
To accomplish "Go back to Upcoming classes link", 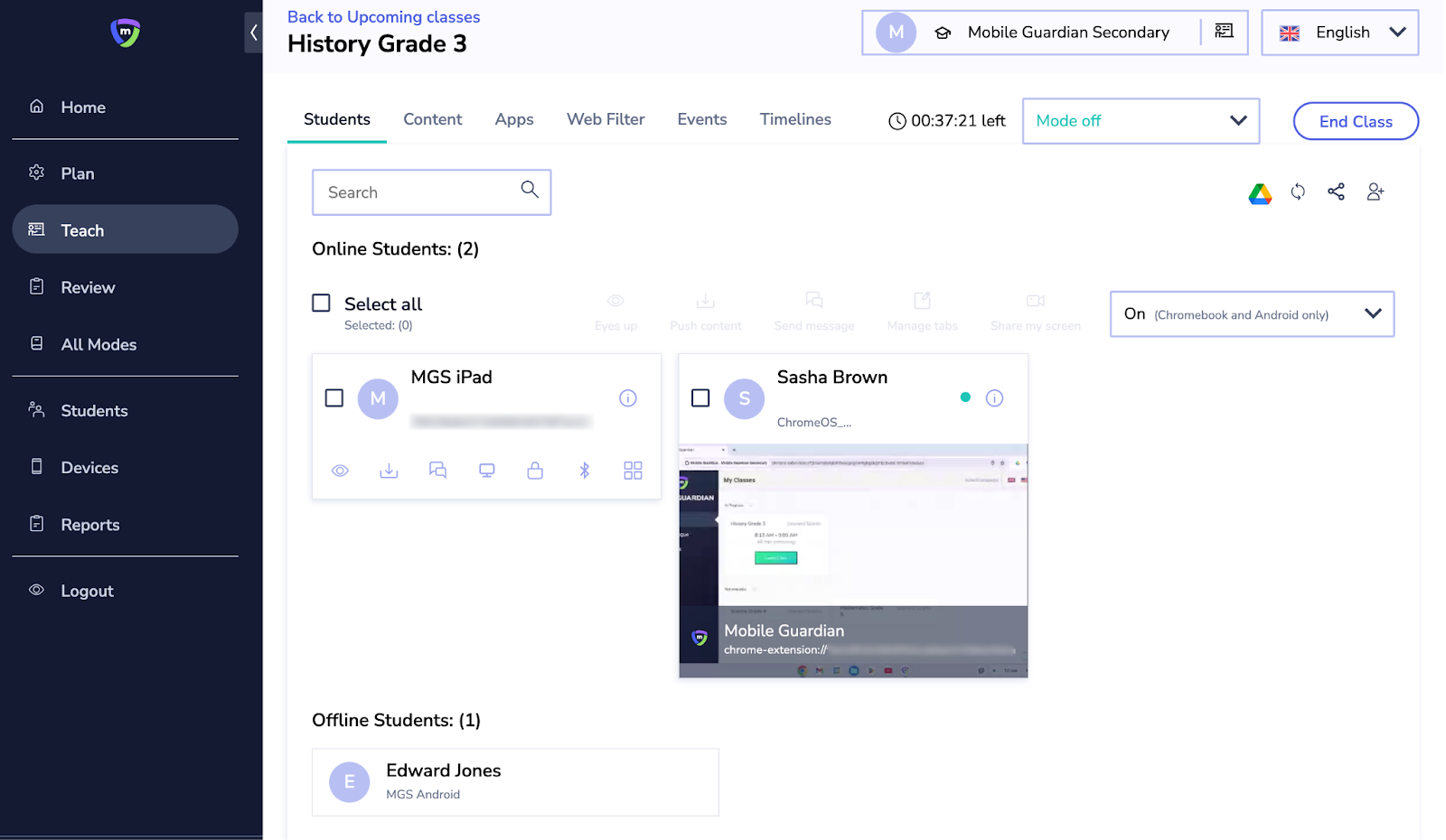I will tap(383, 17).
